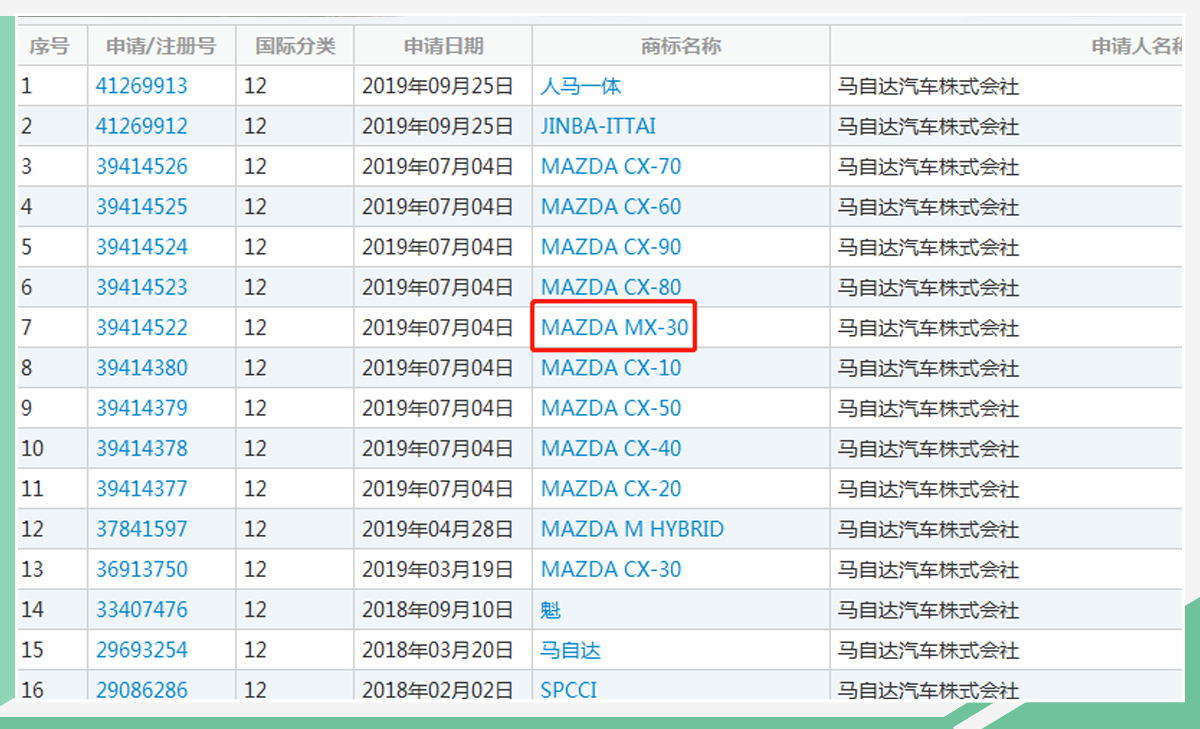
Task: Open registration number 39414377 link
Action: (x=141, y=488)
